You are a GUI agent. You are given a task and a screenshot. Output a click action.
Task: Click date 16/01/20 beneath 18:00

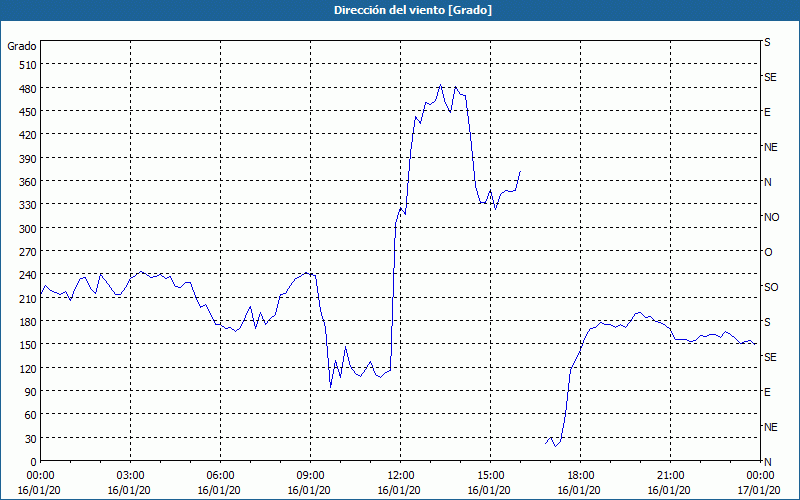579,490
